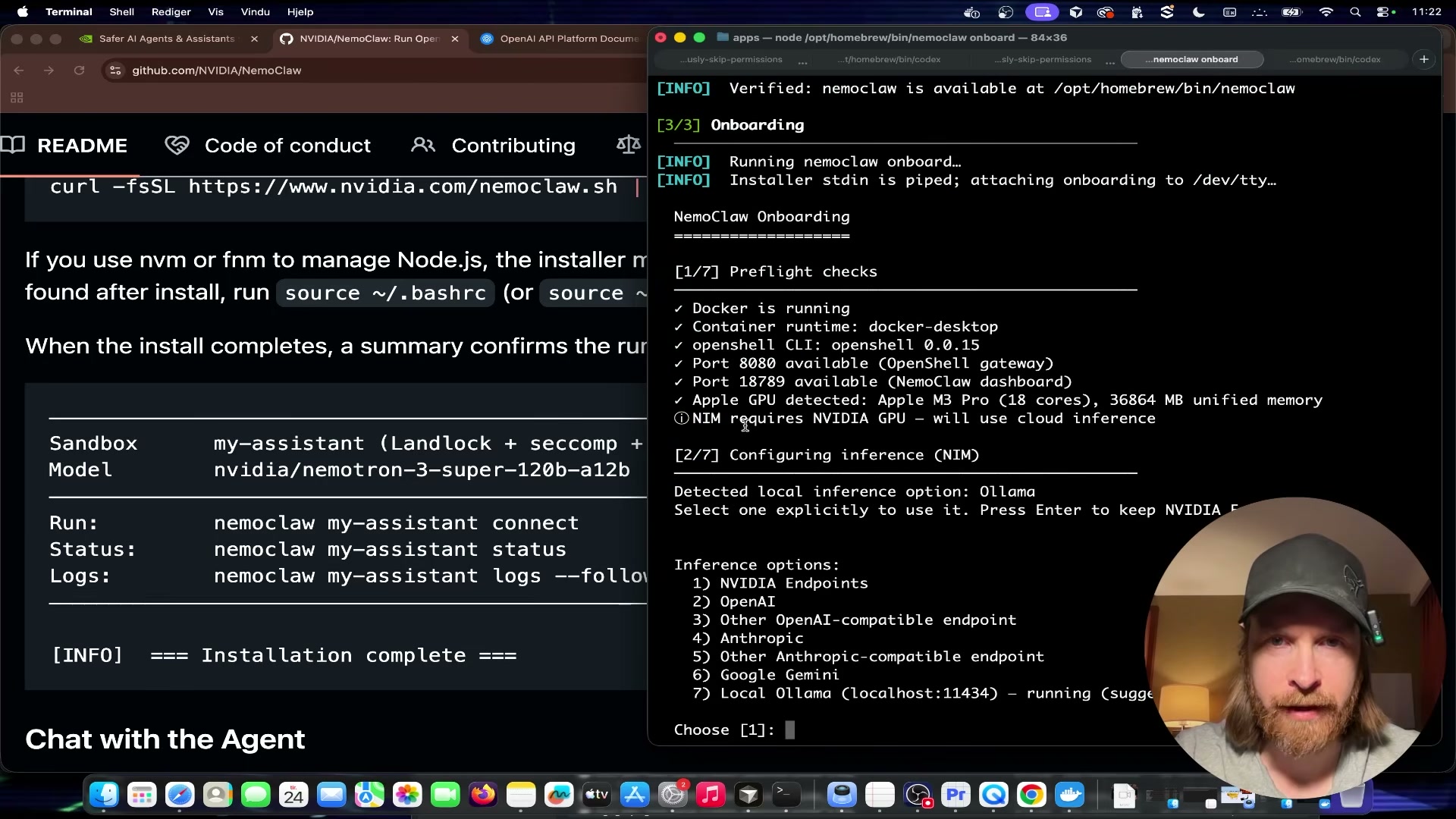Image resolution: width=1456 pixels, height=819 pixels.
Task: Click the Docker status icon in menu bar
Action: pos(971,12)
